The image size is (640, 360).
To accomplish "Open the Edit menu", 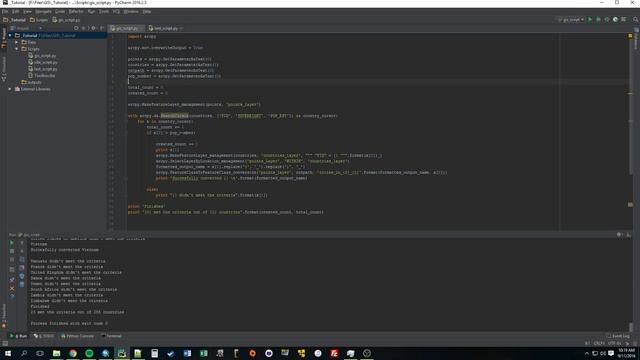I will pos(16,12).
